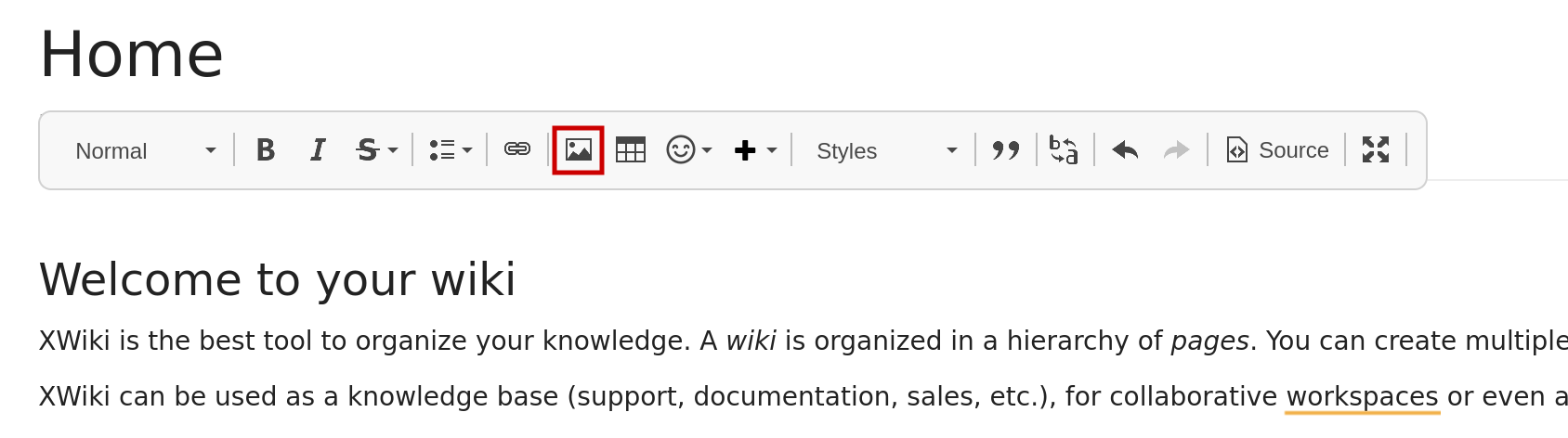Open strikethrough formatting options arrow

pos(393,150)
